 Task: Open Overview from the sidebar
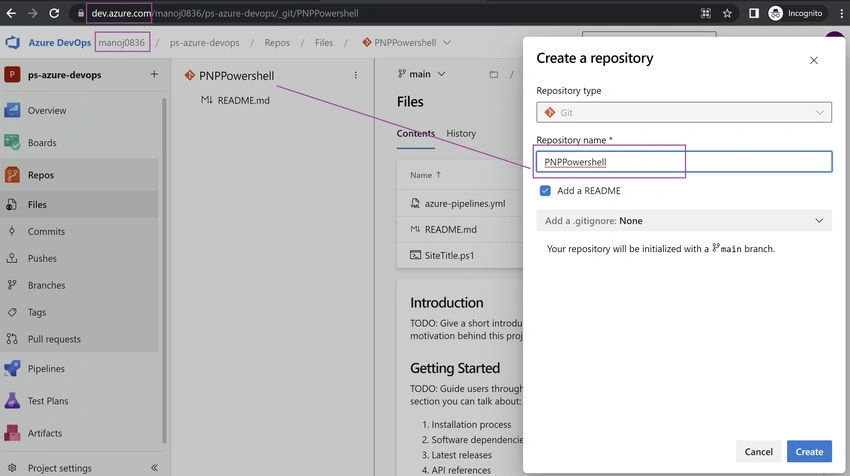[47, 111]
